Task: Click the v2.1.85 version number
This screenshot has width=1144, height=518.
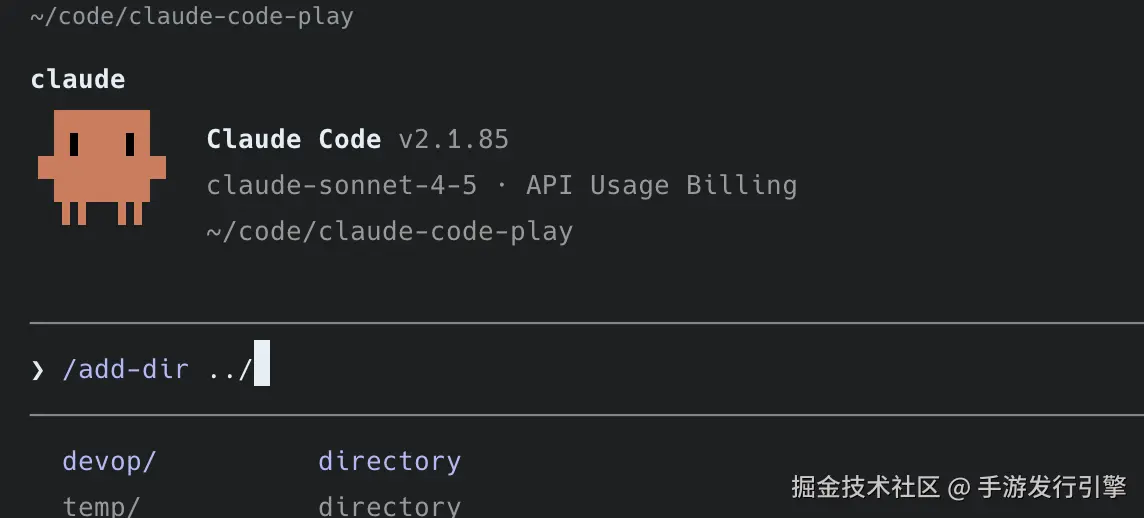Action: coord(453,139)
